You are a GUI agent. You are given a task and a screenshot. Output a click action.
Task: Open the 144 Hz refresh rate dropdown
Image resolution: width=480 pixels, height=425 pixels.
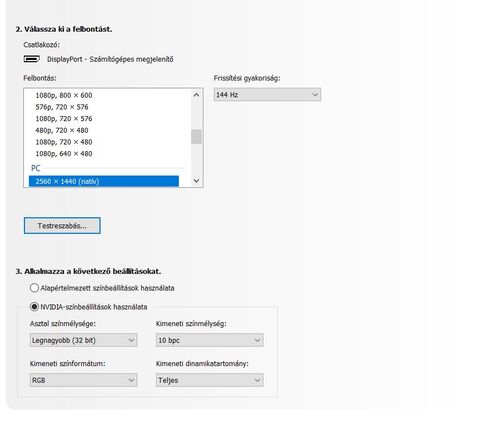click(x=267, y=95)
